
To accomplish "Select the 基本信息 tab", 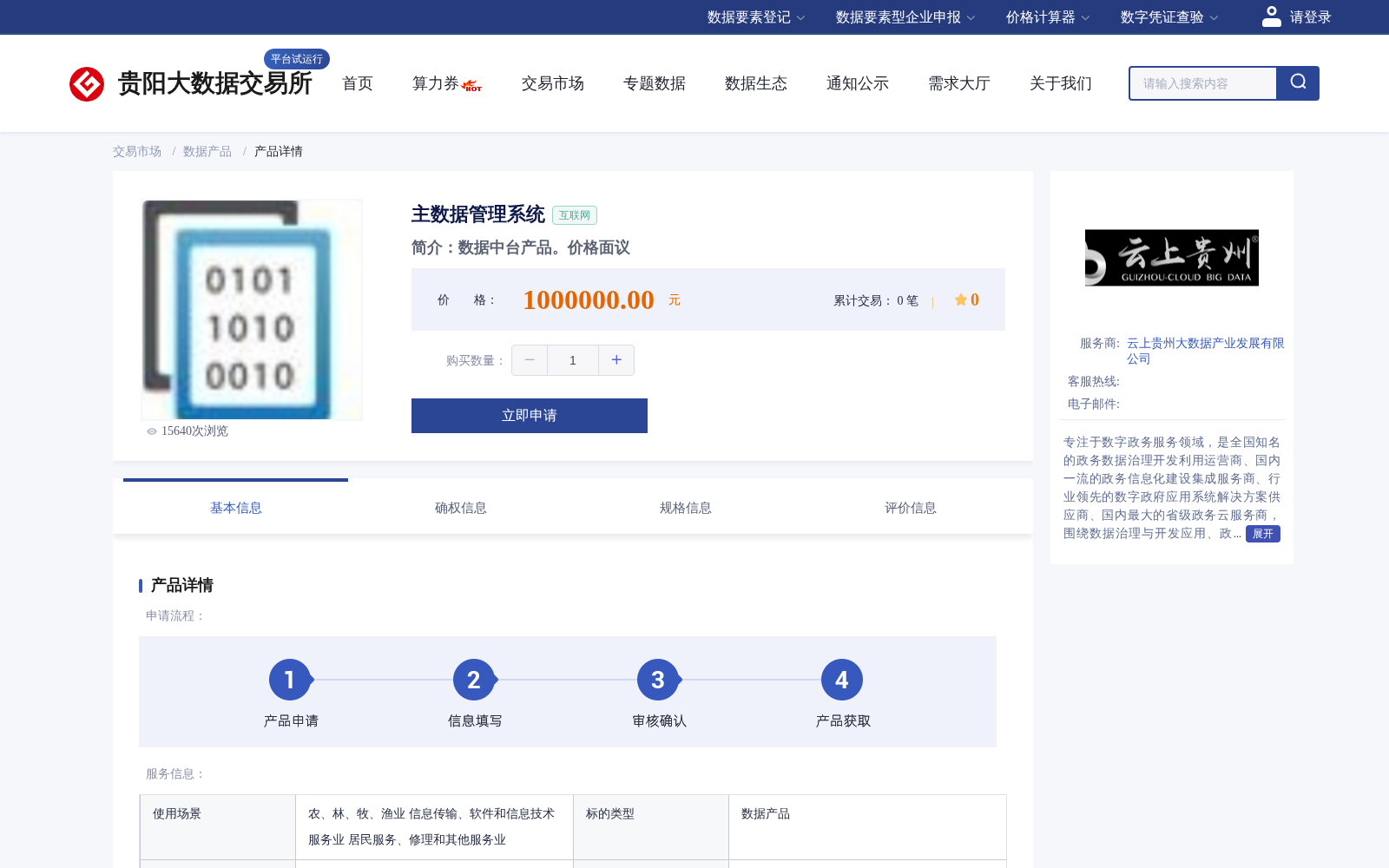I will pos(235,508).
